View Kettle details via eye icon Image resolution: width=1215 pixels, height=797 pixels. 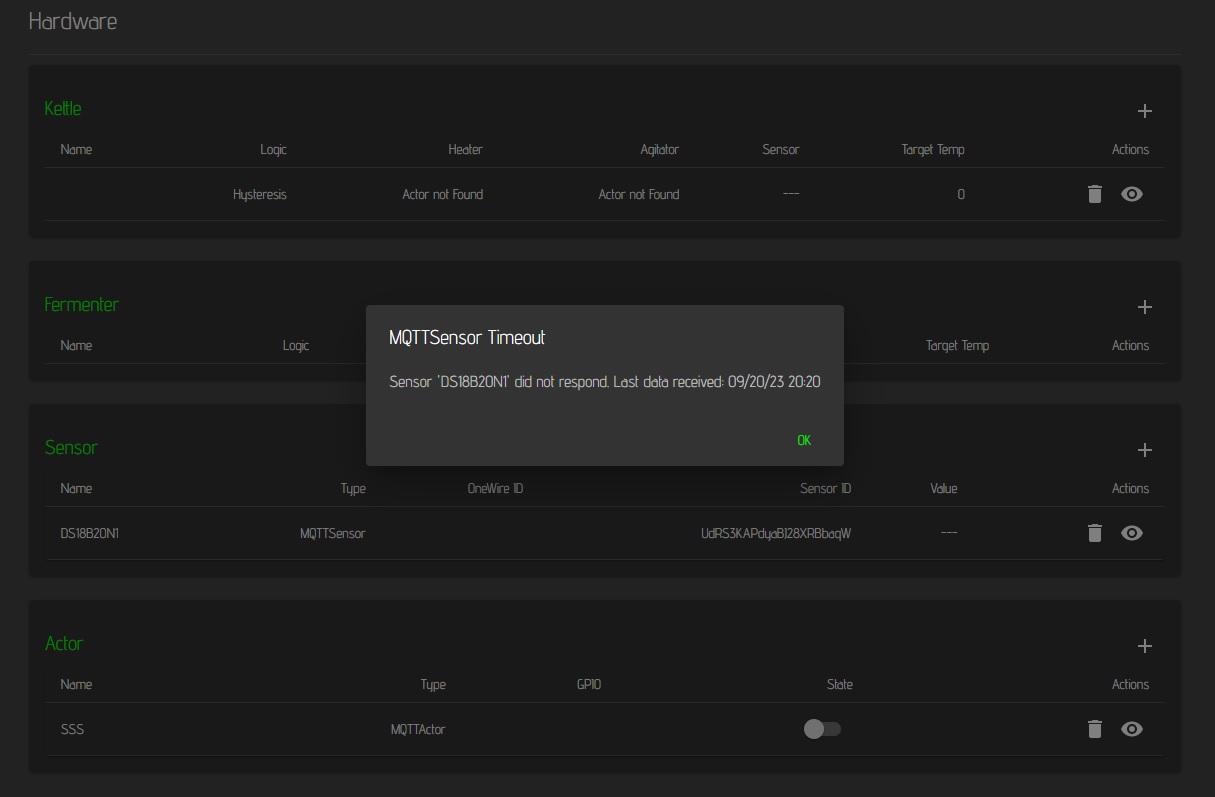[1132, 194]
